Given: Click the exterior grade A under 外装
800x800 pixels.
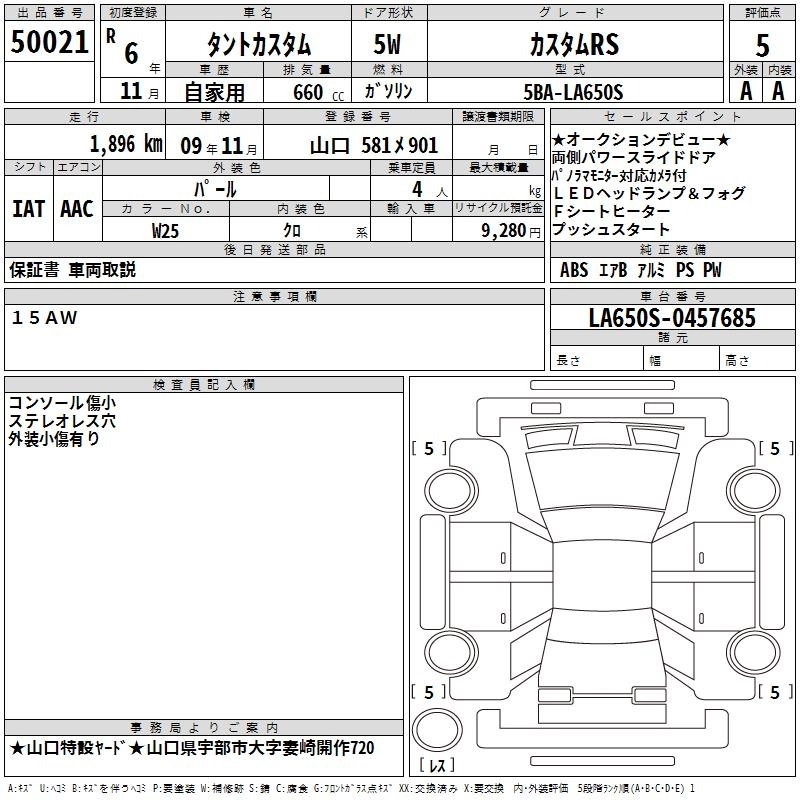Looking at the screenshot, I should pyautogui.click(x=745, y=90).
